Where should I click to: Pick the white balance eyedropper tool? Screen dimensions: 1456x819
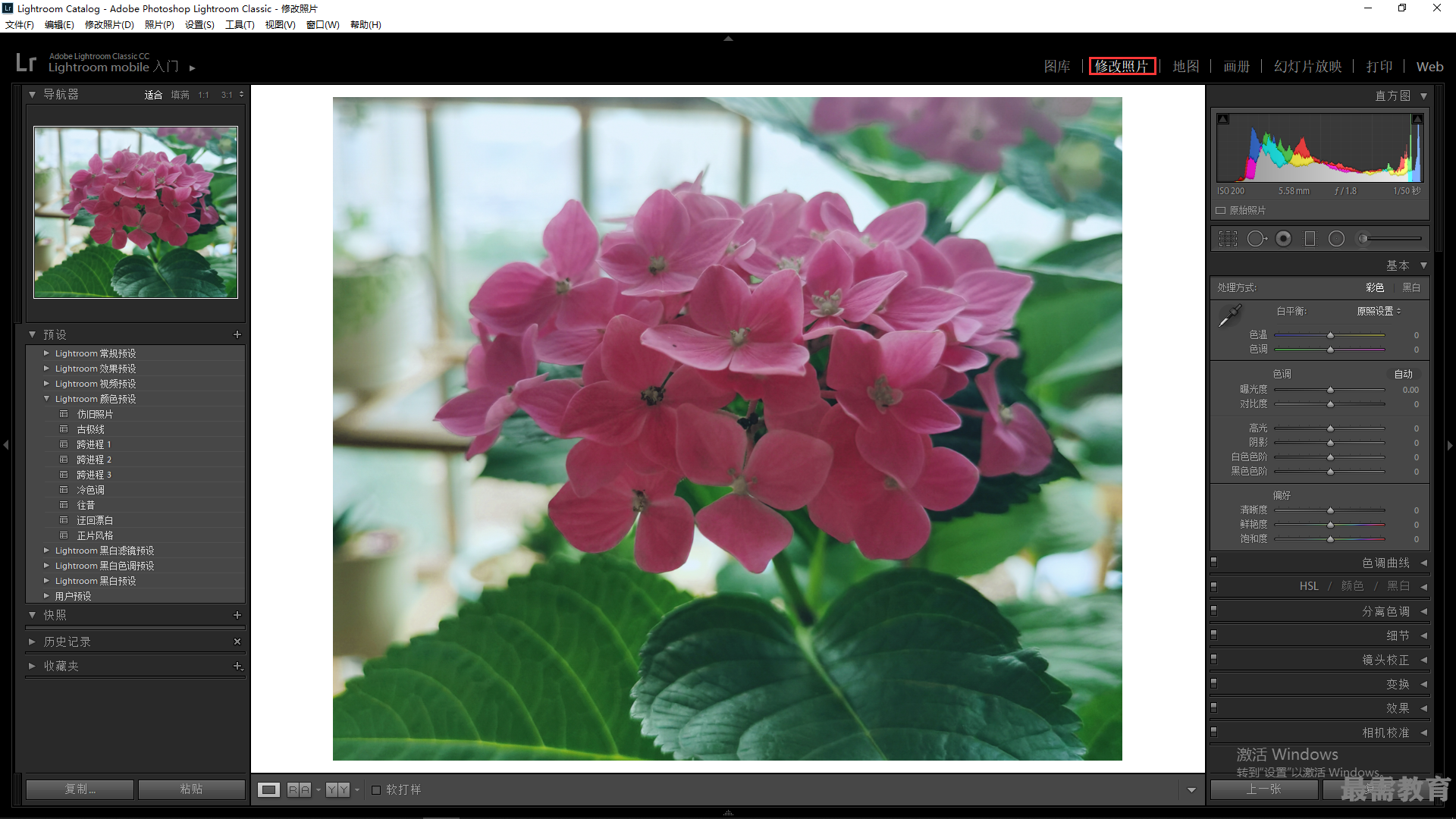pyautogui.click(x=1229, y=315)
